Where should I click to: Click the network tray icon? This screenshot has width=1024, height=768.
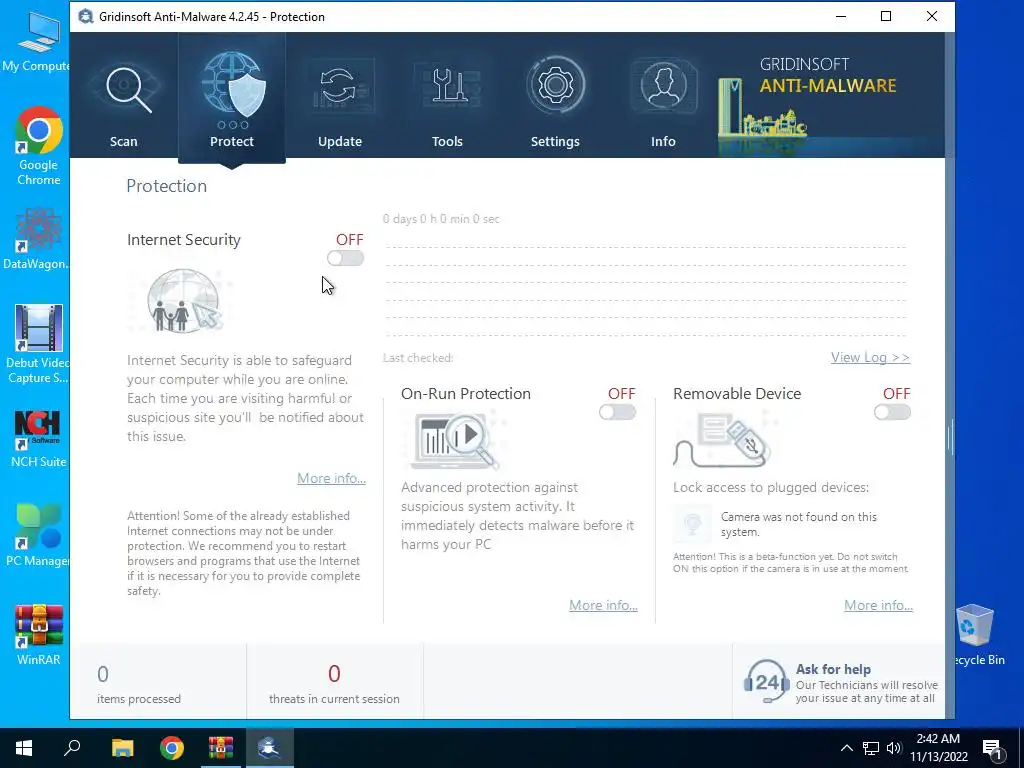coord(871,748)
